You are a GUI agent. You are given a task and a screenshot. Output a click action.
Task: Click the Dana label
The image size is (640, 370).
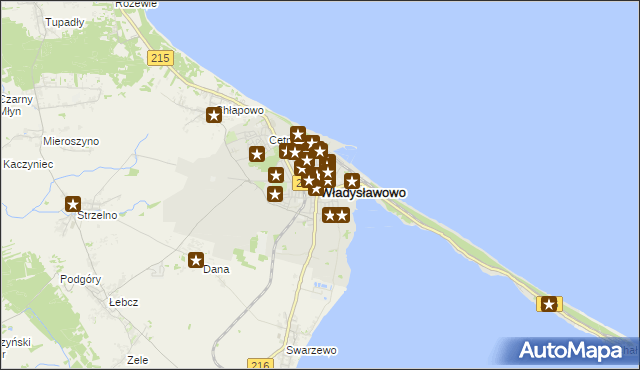(x=216, y=269)
